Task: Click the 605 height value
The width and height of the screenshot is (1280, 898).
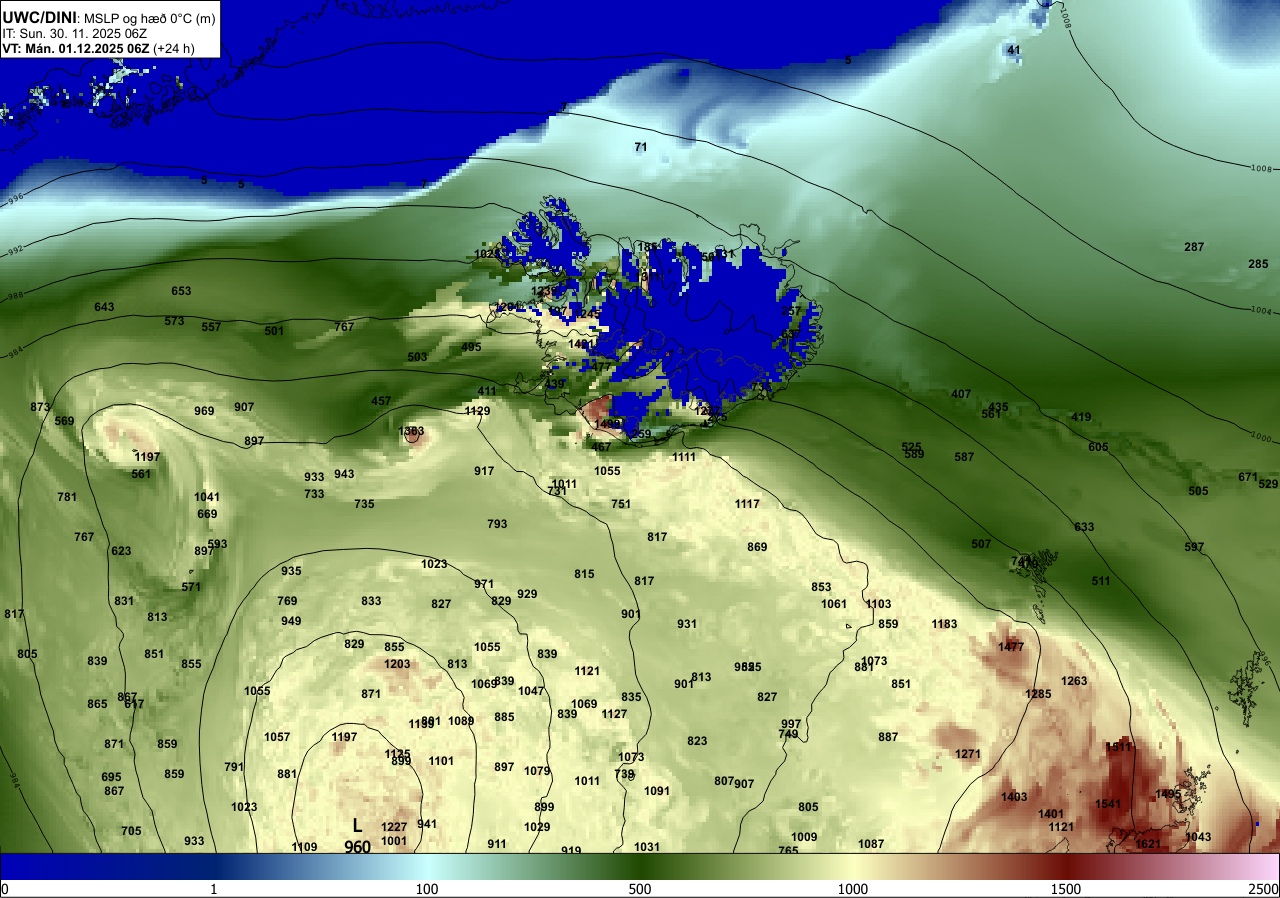Action: pos(1098,447)
